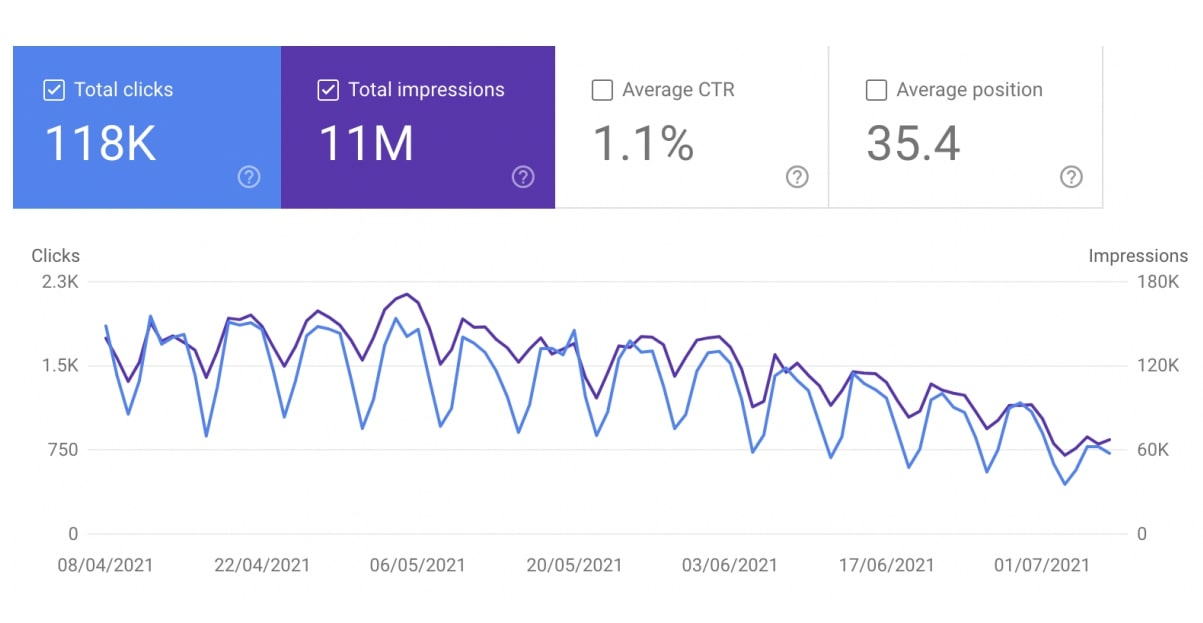Enable the Average position checkbox
Screen dimensions: 1203x623
875,90
